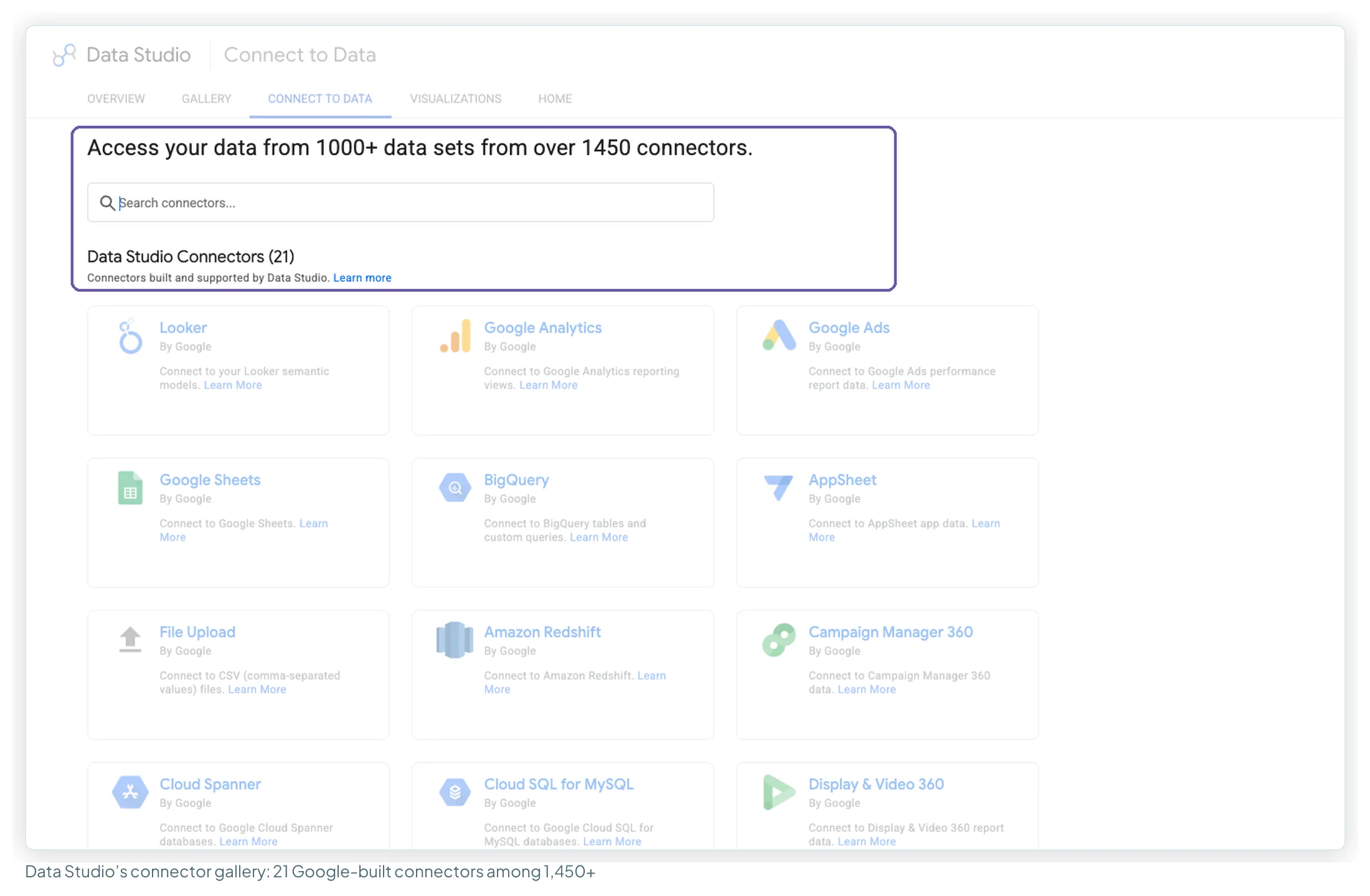Viewport: 1370px width, 896px height.
Task: Open the BigQuery connector title
Action: pyautogui.click(x=516, y=479)
